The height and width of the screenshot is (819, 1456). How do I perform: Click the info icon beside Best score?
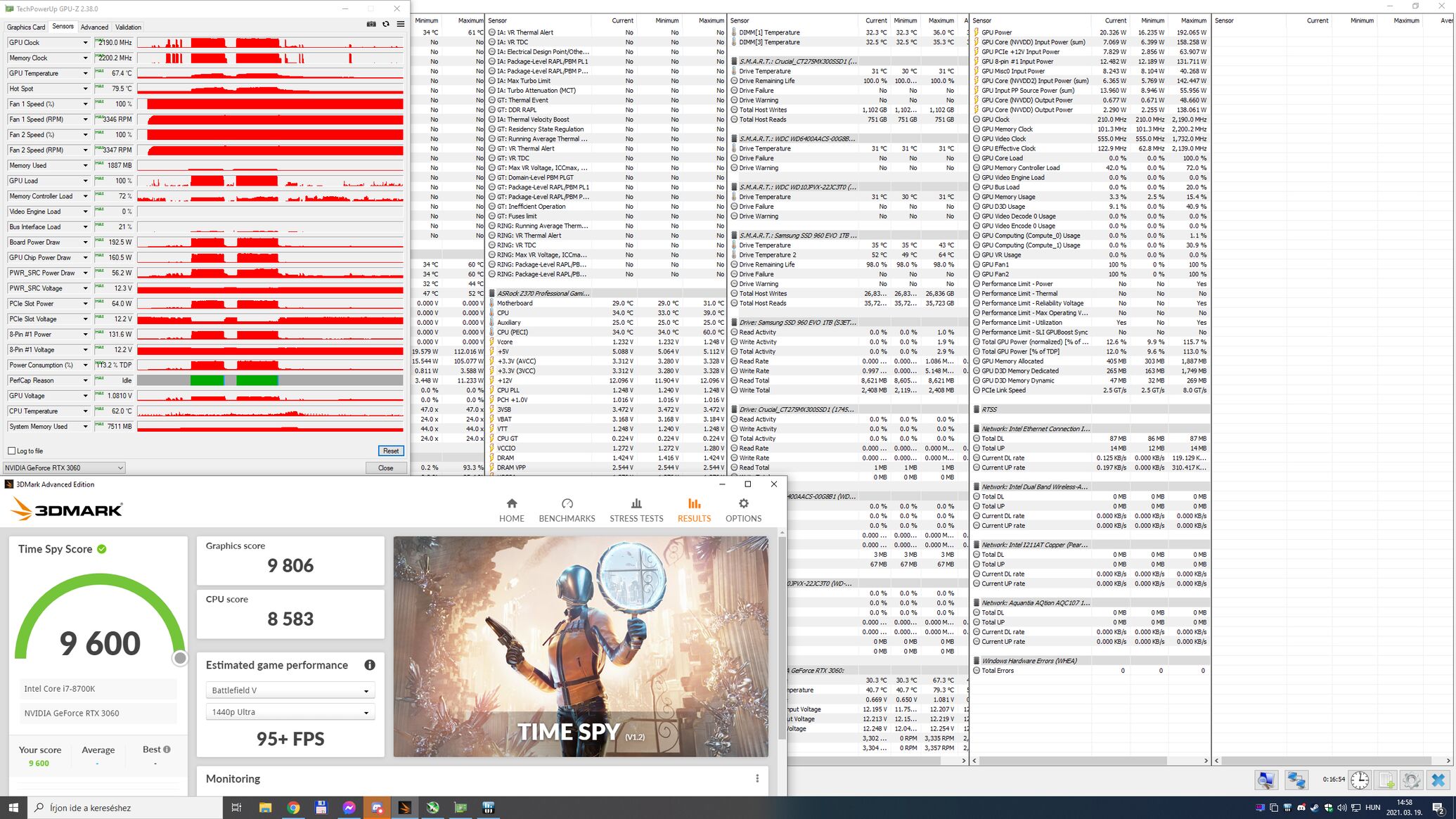click(x=167, y=749)
